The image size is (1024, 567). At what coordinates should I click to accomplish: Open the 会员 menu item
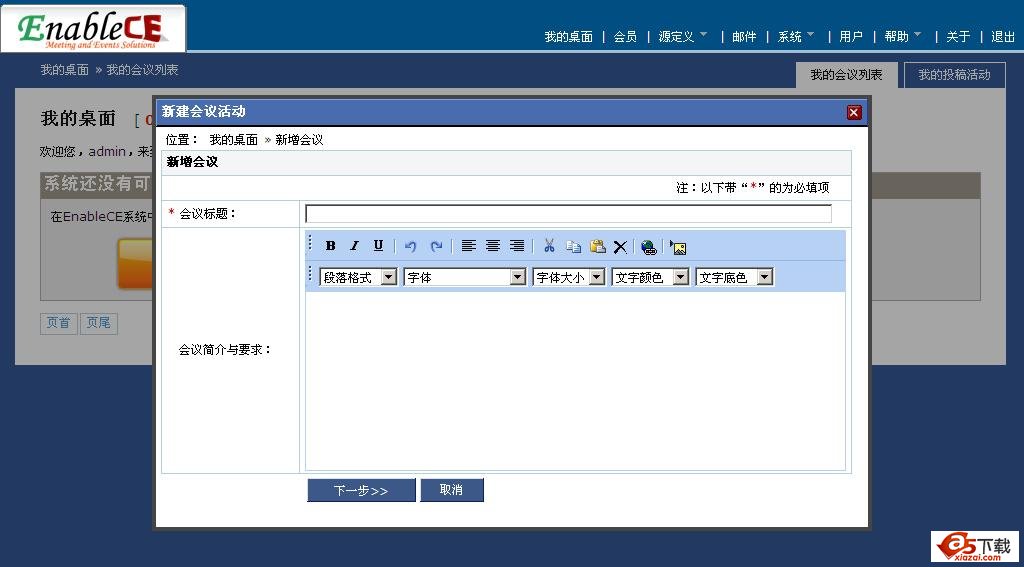625,37
